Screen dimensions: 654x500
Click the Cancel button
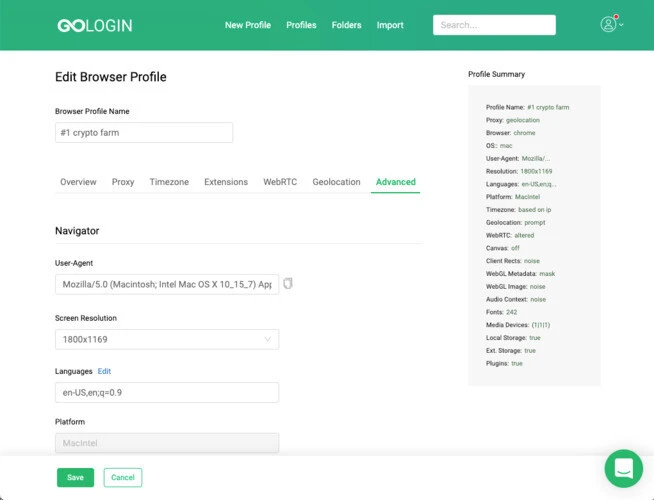point(123,477)
